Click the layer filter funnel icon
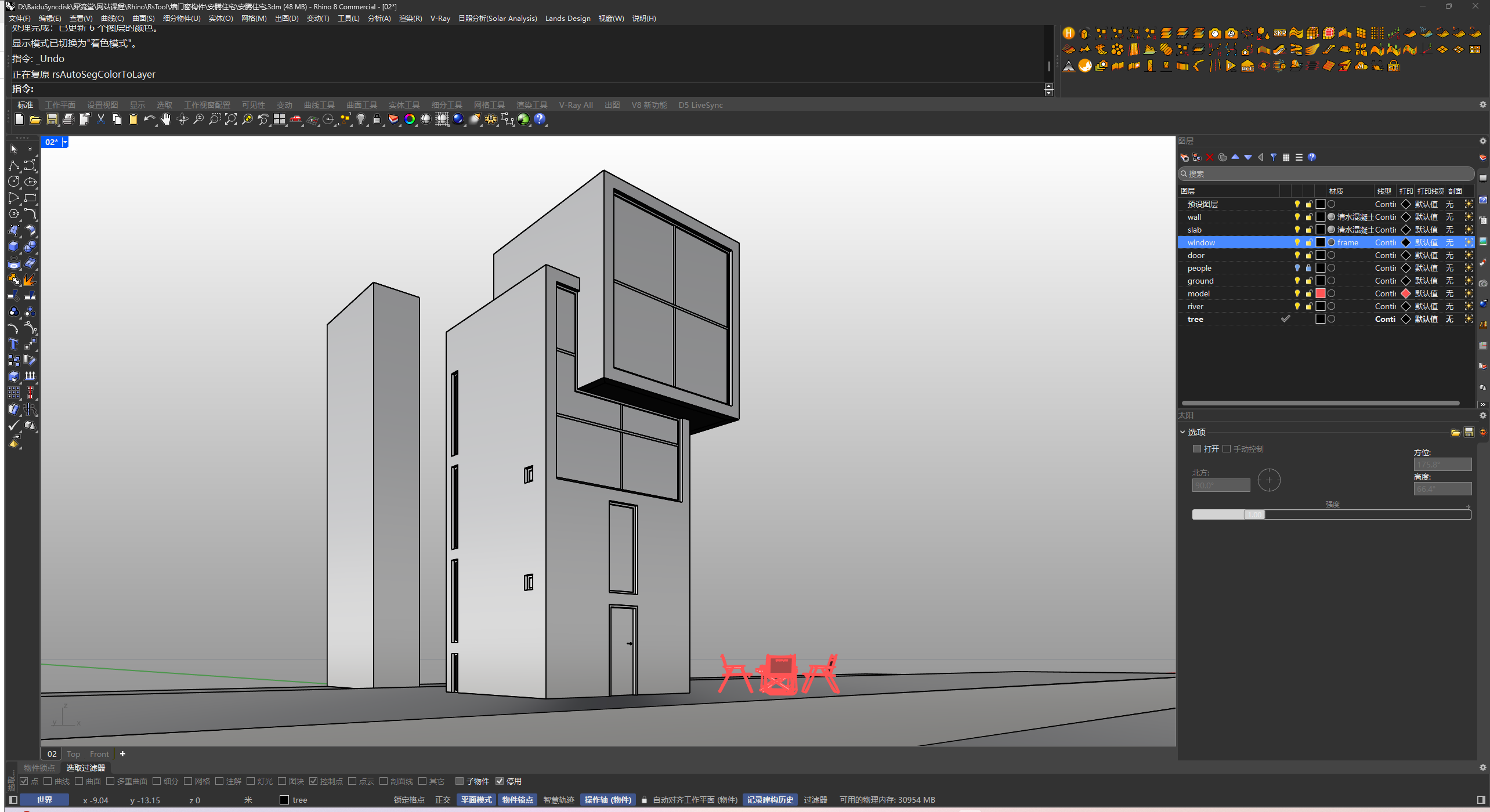1490x812 pixels. [1274, 157]
